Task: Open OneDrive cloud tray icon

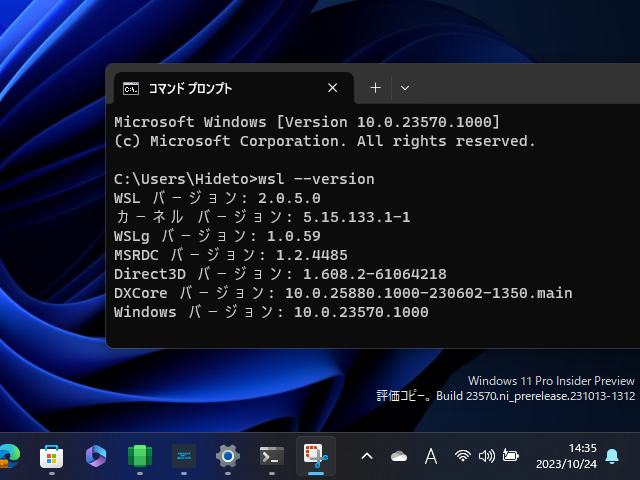Action: click(x=399, y=456)
